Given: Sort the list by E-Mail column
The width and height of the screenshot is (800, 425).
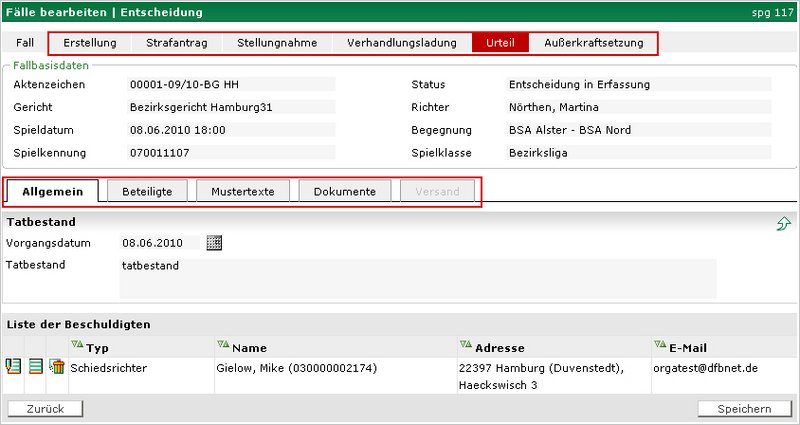Looking at the screenshot, I should pos(659,346).
